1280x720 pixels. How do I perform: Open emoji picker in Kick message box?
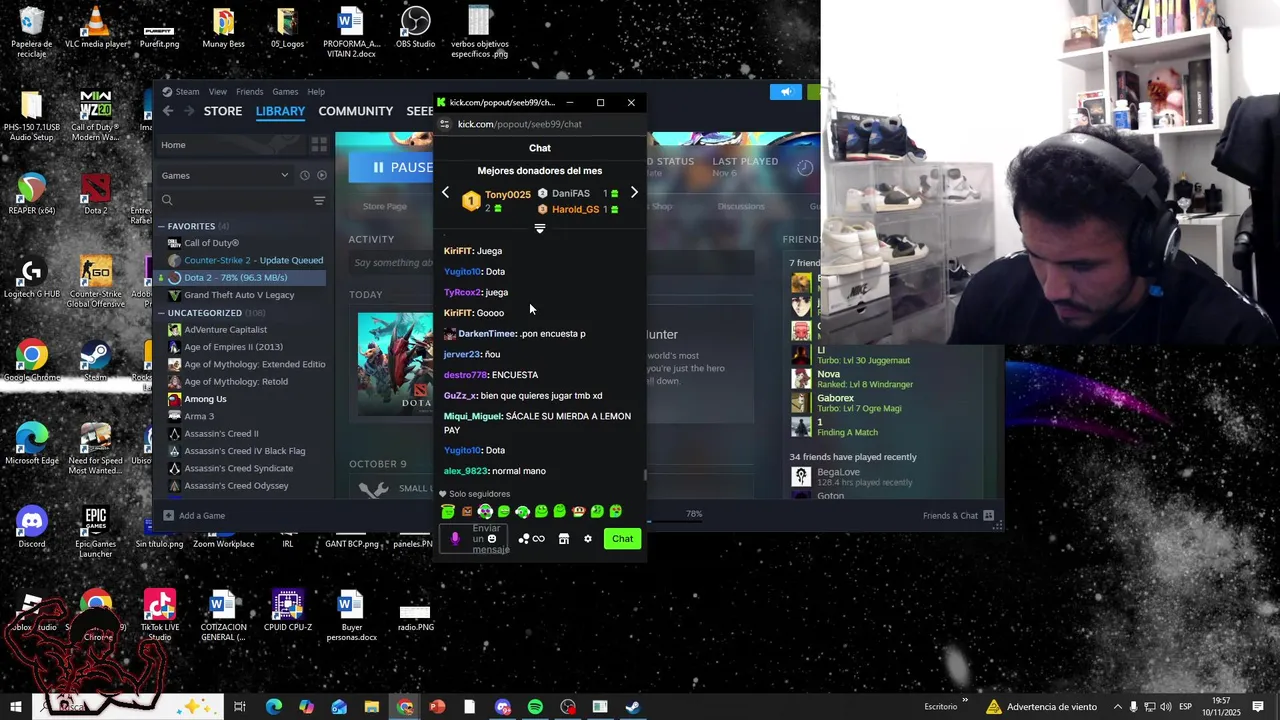492,539
